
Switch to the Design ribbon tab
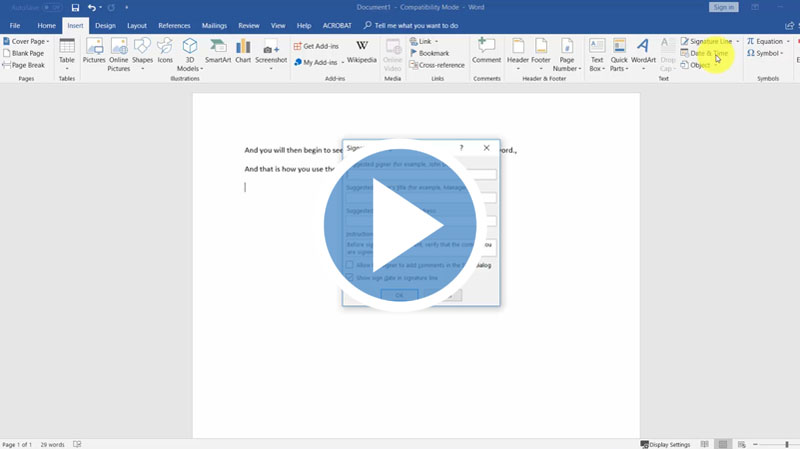(x=105, y=25)
